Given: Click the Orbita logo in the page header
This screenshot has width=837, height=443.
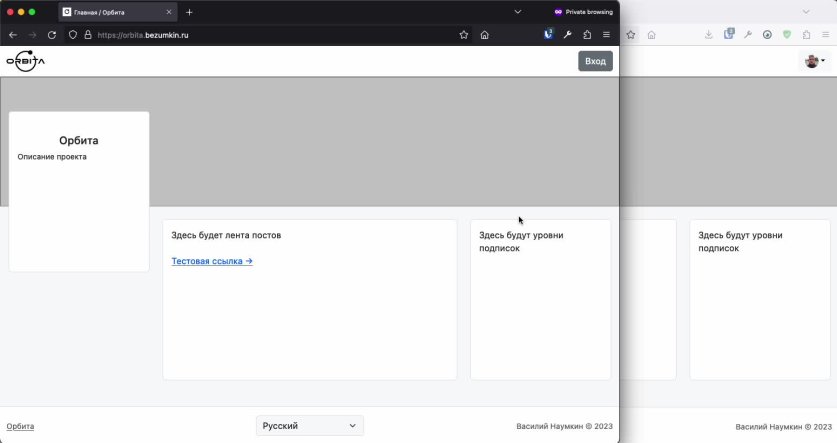Looking at the screenshot, I should pyautogui.click(x=26, y=61).
